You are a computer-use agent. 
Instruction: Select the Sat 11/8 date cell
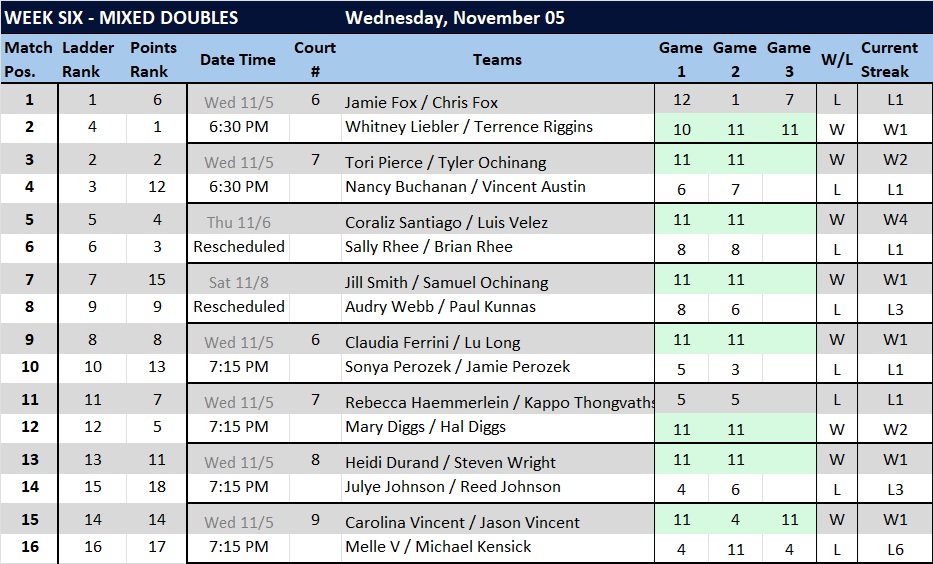click(x=238, y=282)
